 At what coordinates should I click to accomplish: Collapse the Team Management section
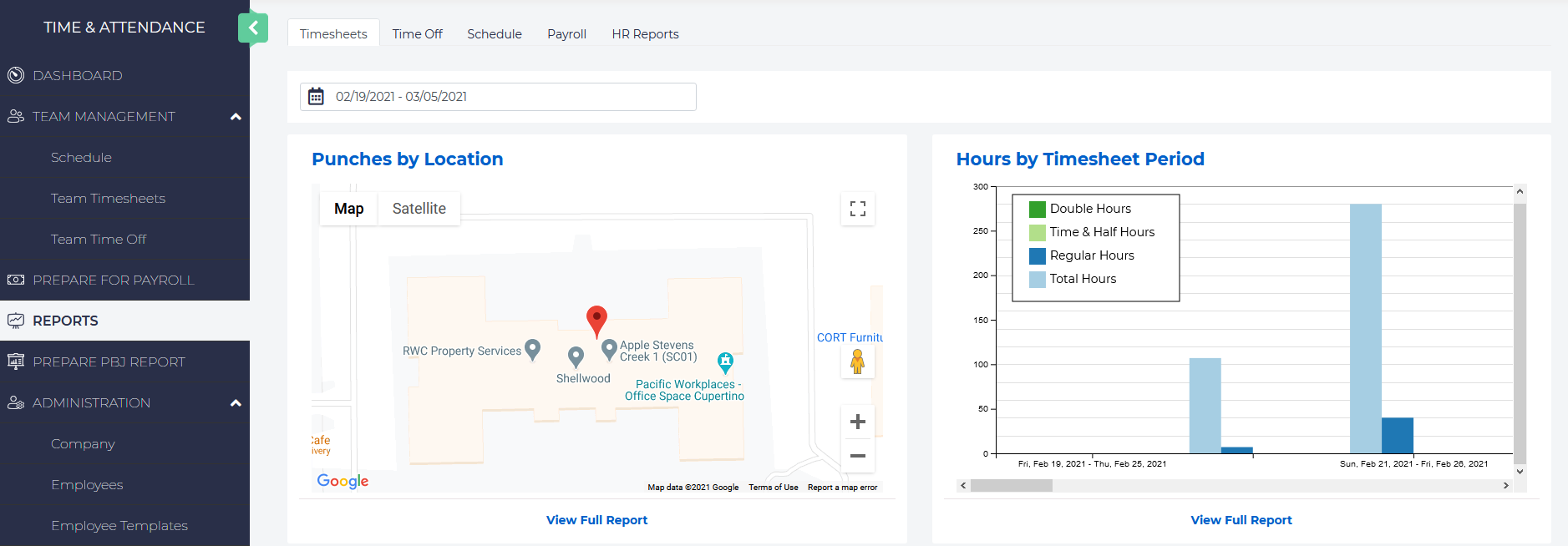[x=236, y=117]
